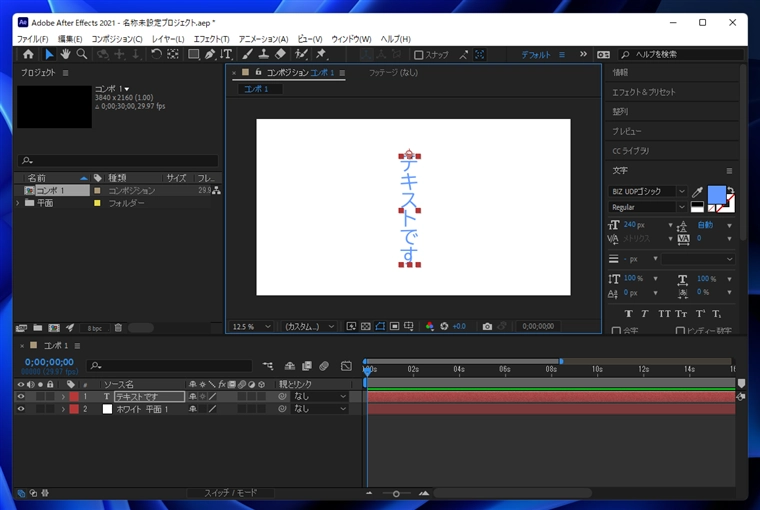Toggle Faux Italic text style

[645, 314]
